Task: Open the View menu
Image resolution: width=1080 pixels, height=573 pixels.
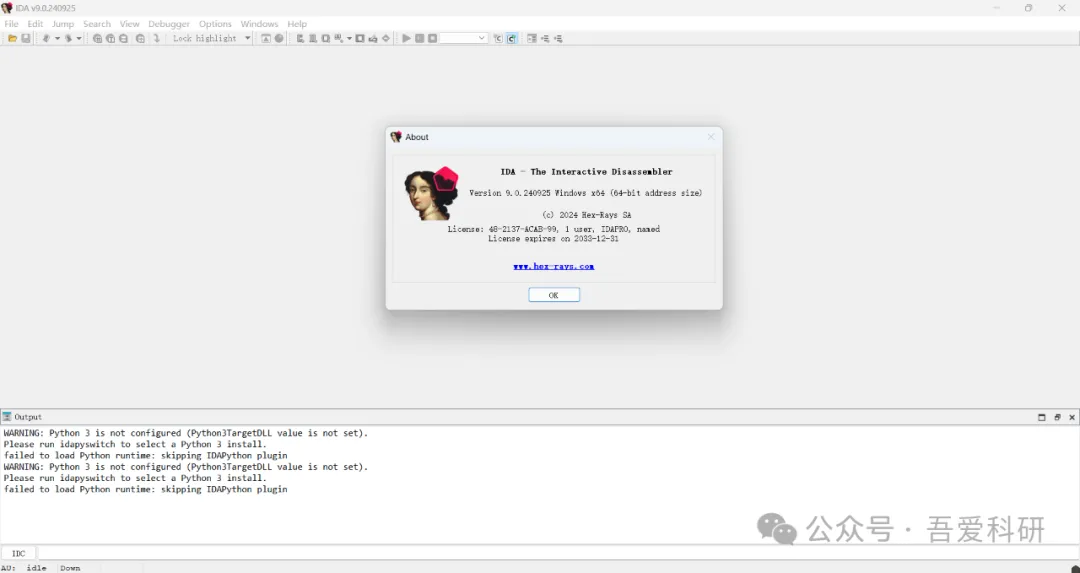Action: [x=129, y=23]
